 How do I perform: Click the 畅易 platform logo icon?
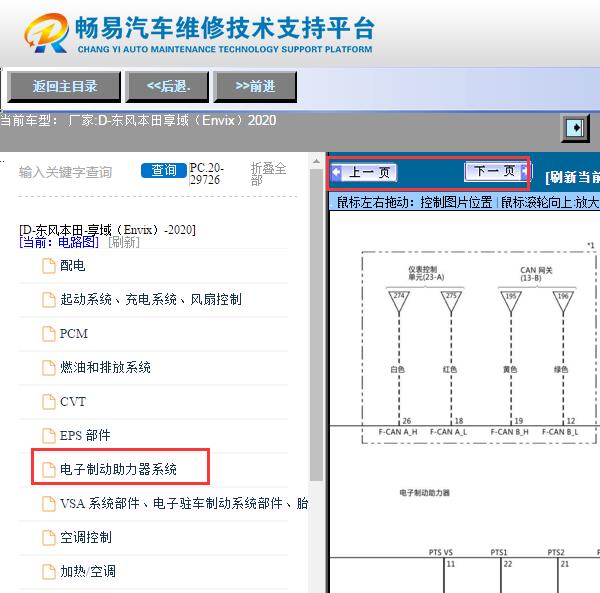click(x=47, y=33)
